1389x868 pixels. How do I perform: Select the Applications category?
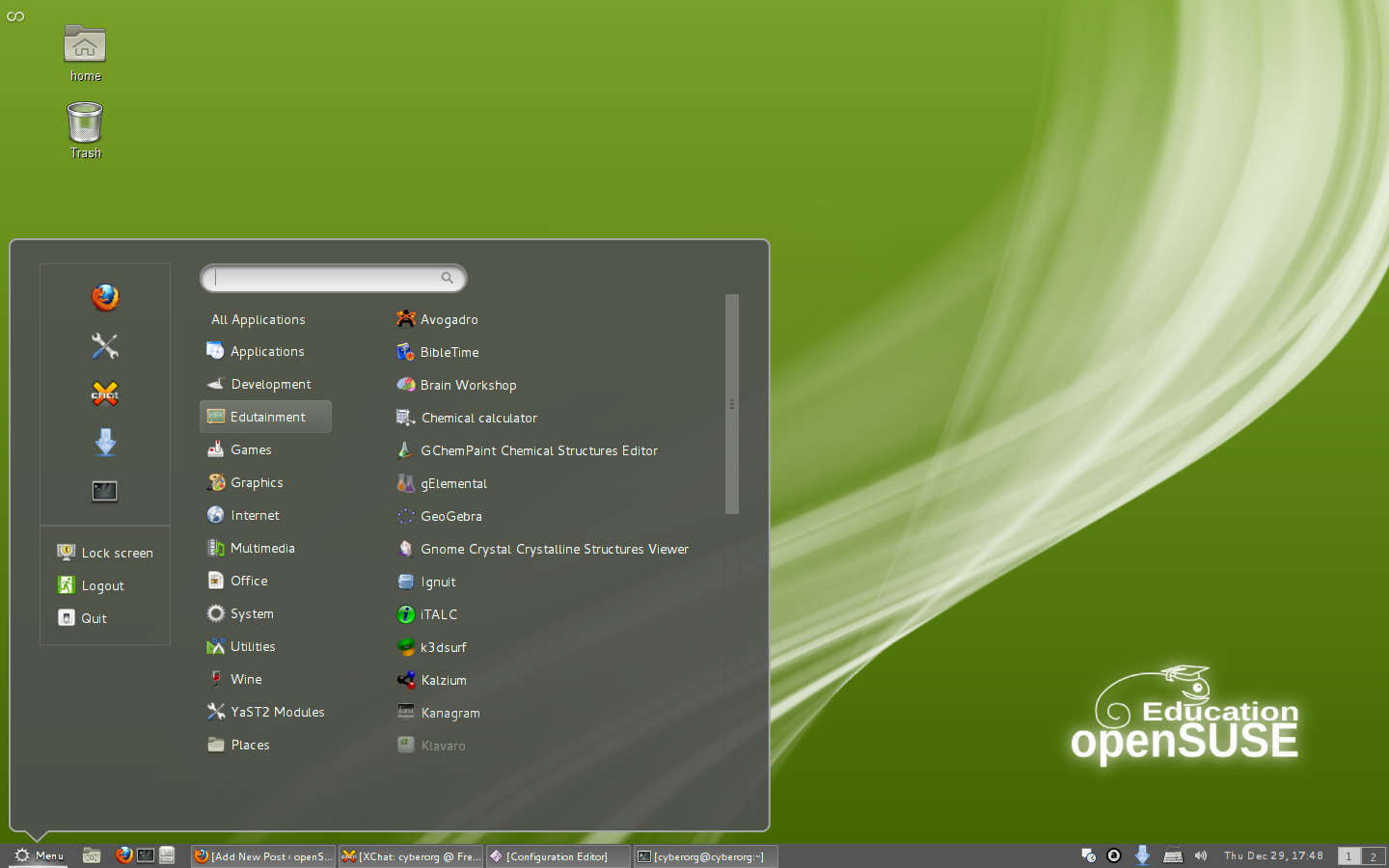click(256, 352)
